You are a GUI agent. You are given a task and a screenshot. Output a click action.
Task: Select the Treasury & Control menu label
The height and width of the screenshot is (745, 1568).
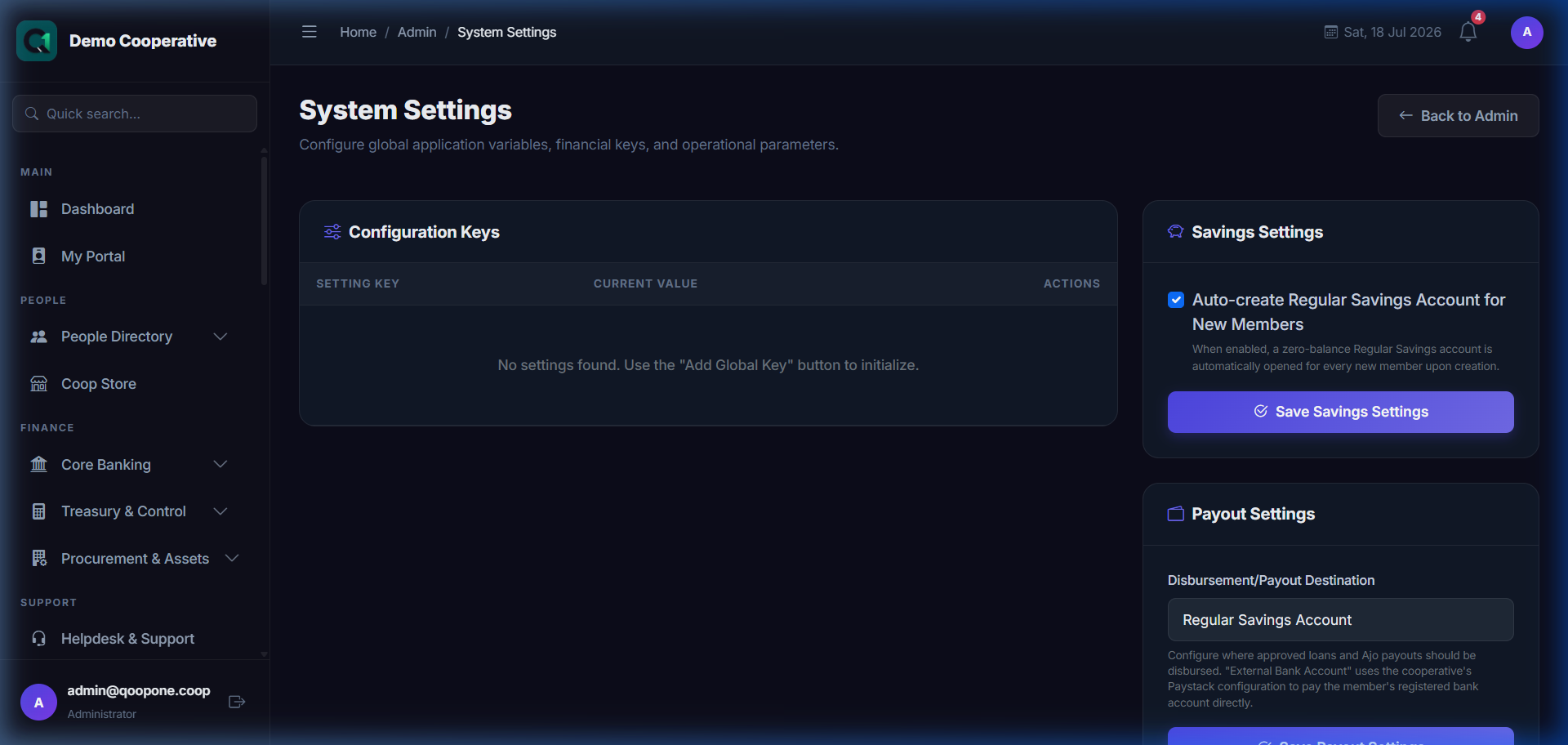tap(123, 511)
